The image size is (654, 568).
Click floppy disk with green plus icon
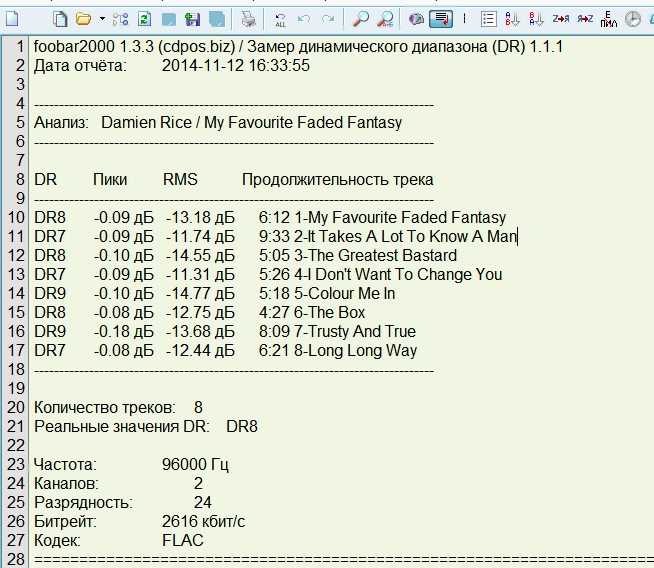[192, 19]
